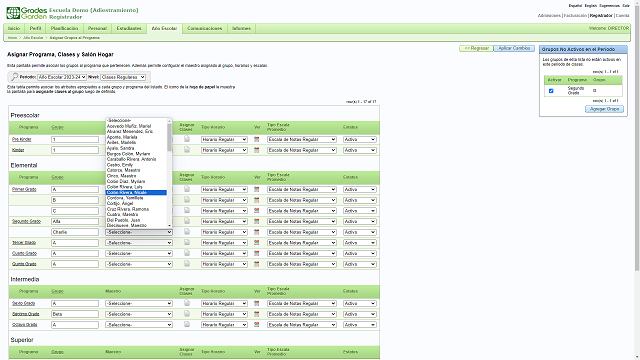
Task: Click the magnifier icon beside Periodo
Action: pyautogui.click(x=14, y=77)
